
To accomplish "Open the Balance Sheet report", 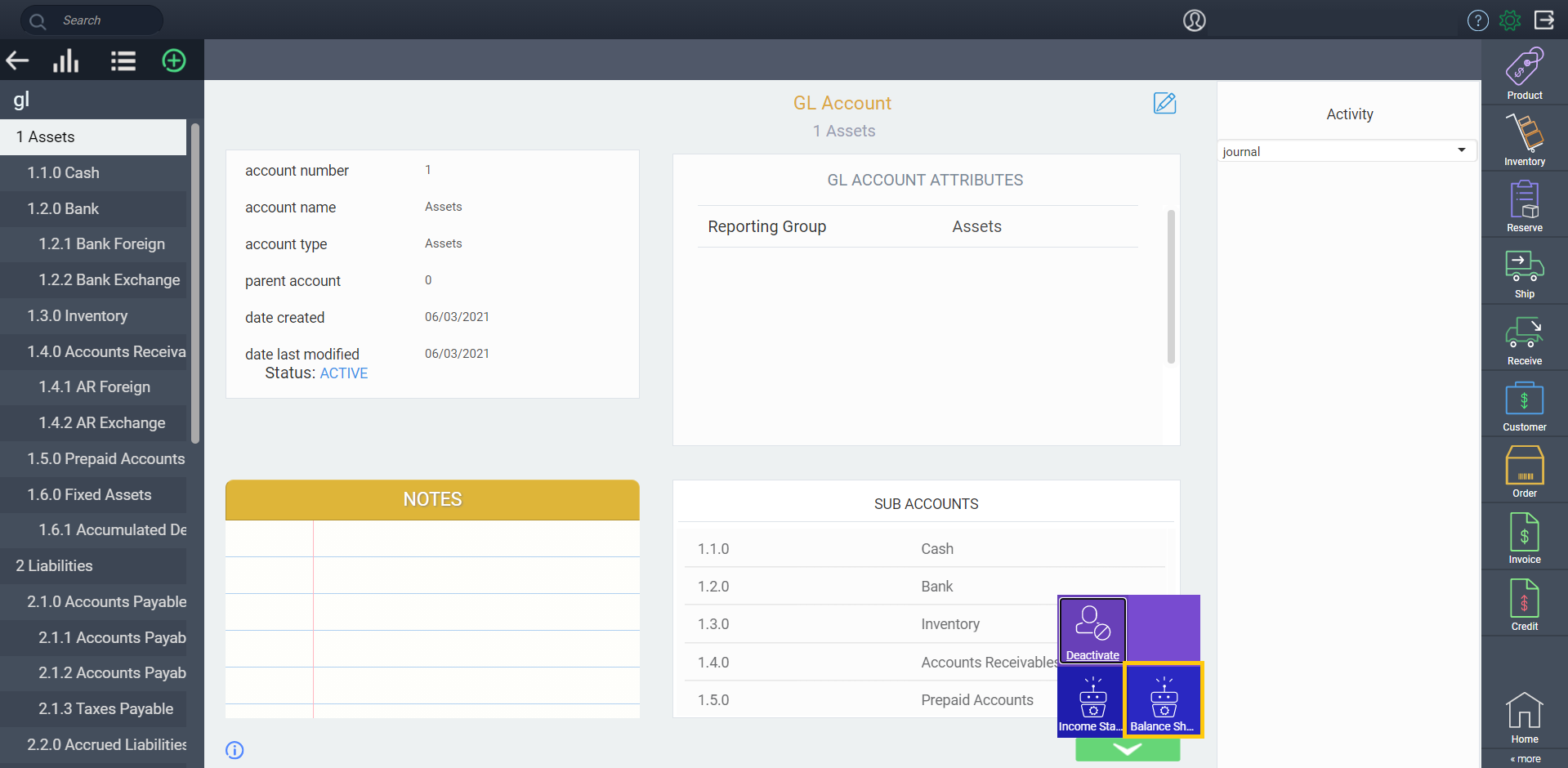I will [1164, 700].
